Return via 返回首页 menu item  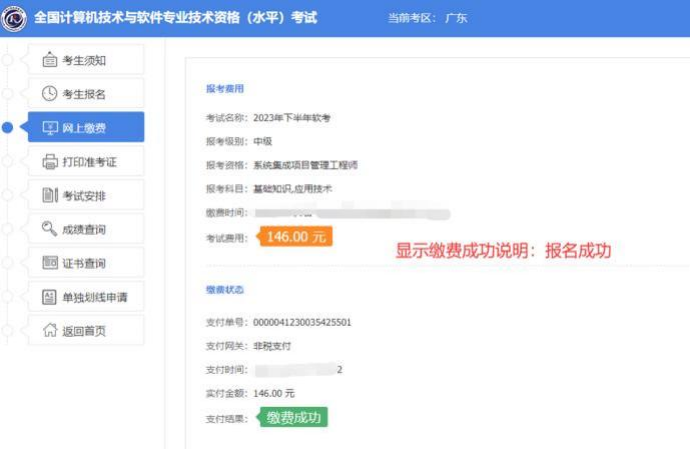pos(86,330)
